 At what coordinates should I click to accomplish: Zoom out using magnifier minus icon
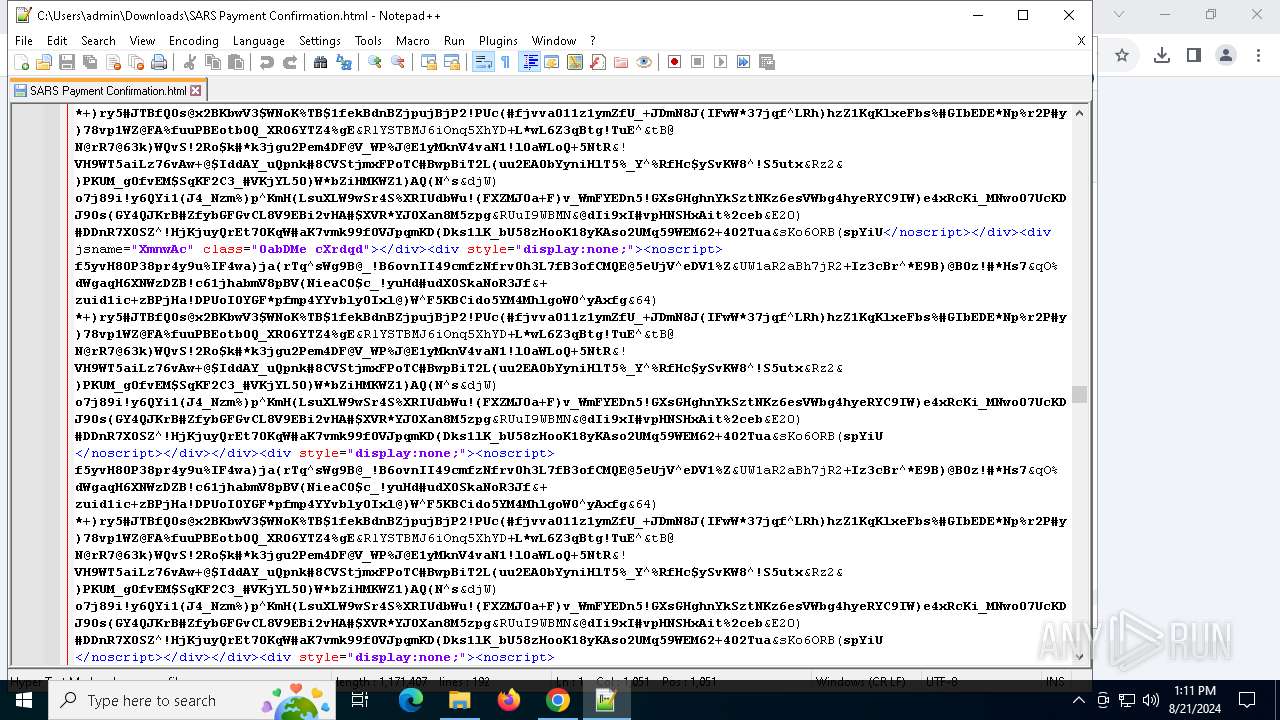point(398,62)
